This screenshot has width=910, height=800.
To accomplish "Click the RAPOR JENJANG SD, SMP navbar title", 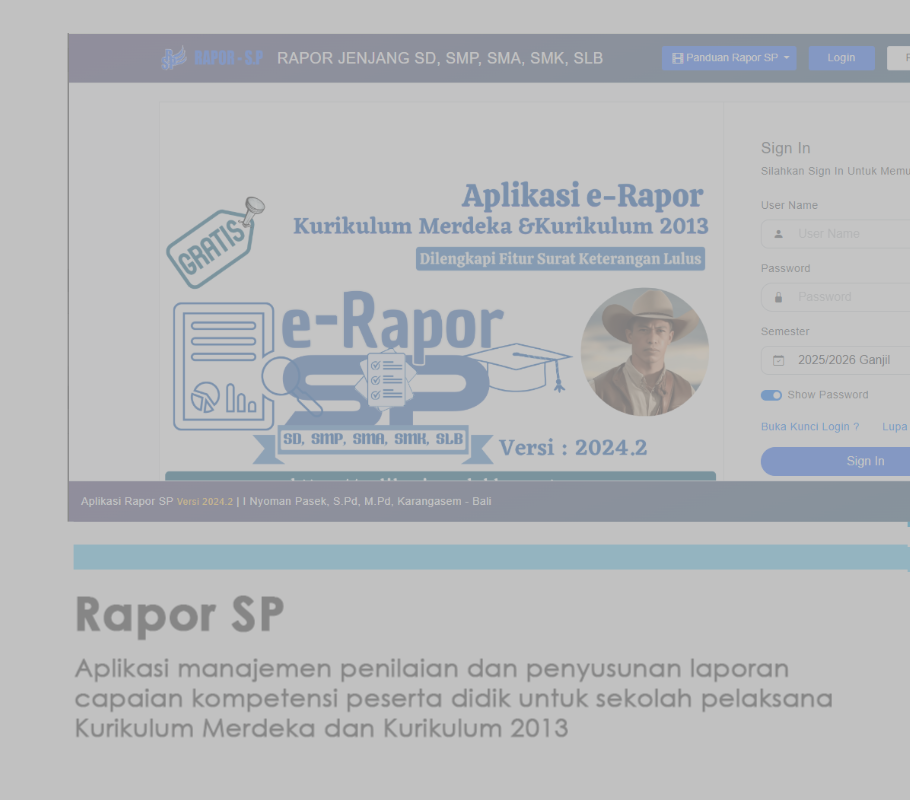I will (x=440, y=58).
